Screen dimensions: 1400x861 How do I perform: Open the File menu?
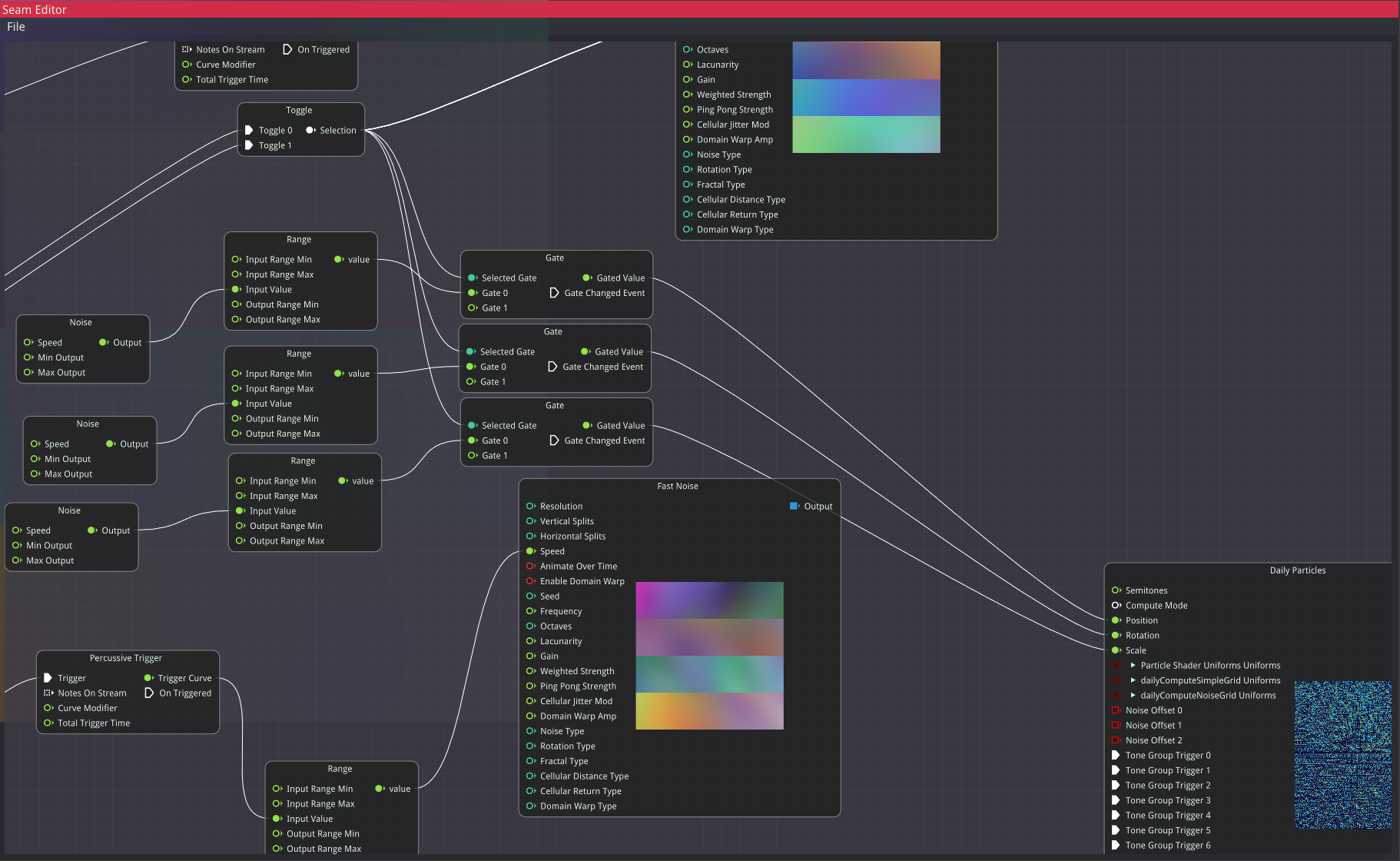pyautogui.click(x=16, y=27)
